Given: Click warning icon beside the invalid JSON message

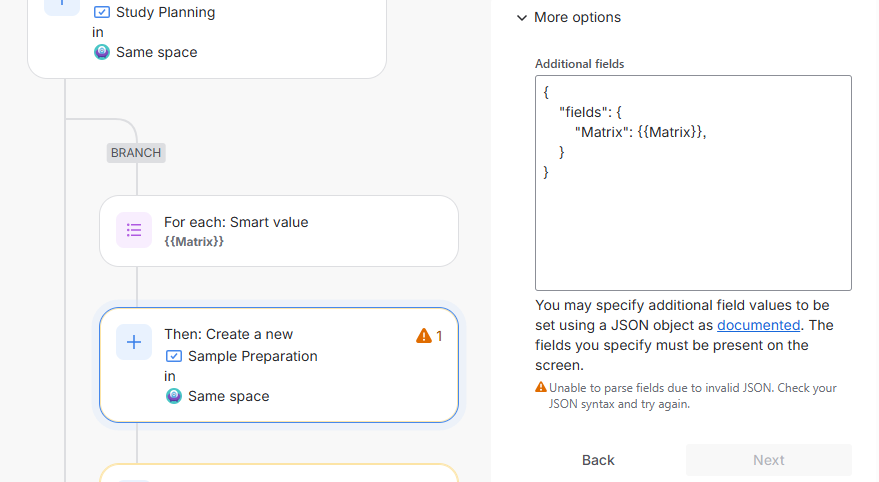Looking at the screenshot, I should coord(541,388).
